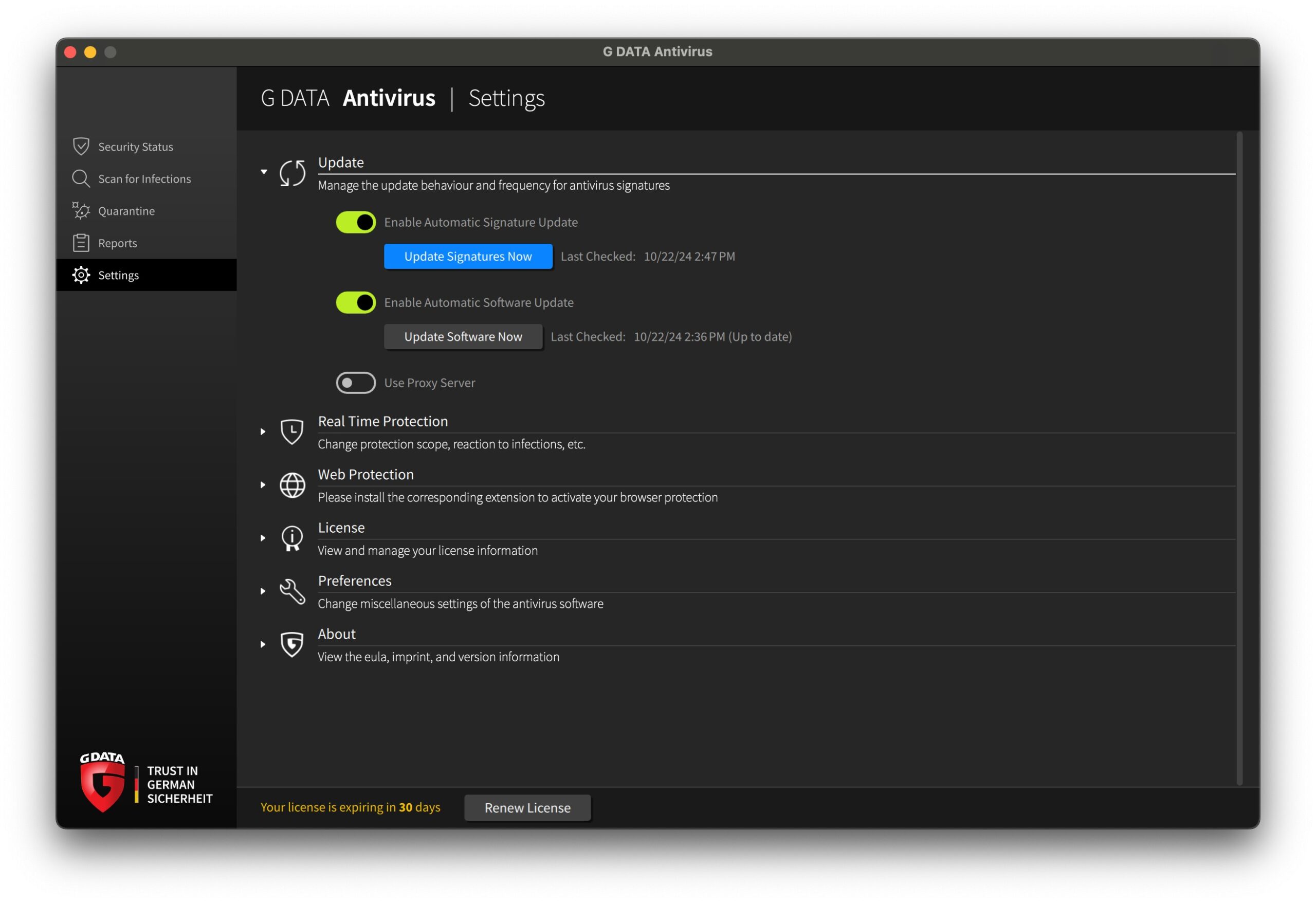This screenshot has height=903, width=1316.
Task: Click the Preferences section heading
Action: click(x=355, y=581)
